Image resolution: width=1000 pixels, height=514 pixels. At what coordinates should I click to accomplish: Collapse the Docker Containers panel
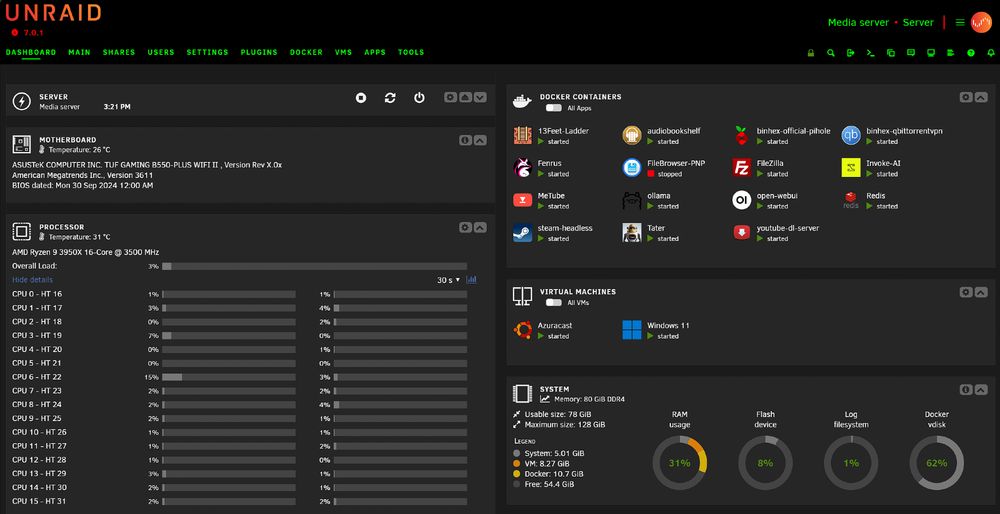(x=981, y=97)
